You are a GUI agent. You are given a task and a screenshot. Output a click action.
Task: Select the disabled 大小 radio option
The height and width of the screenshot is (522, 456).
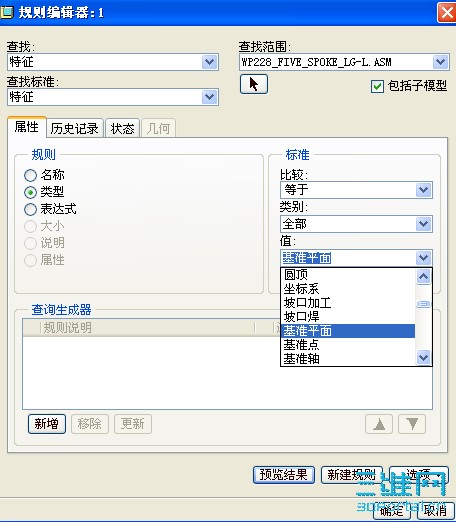[30, 226]
